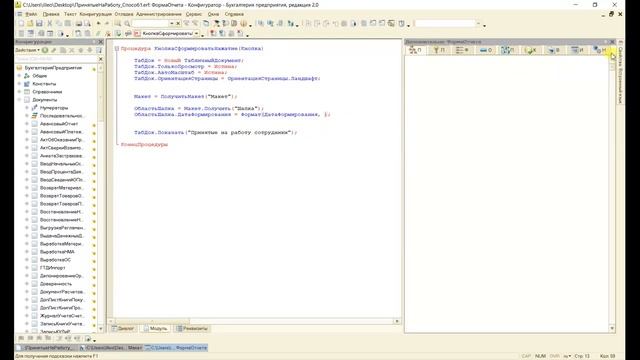The height and width of the screenshot is (360, 640).
Task: Click the Cut scissors icon in toolbar
Action: pyautogui.click(x=50, y=24)
